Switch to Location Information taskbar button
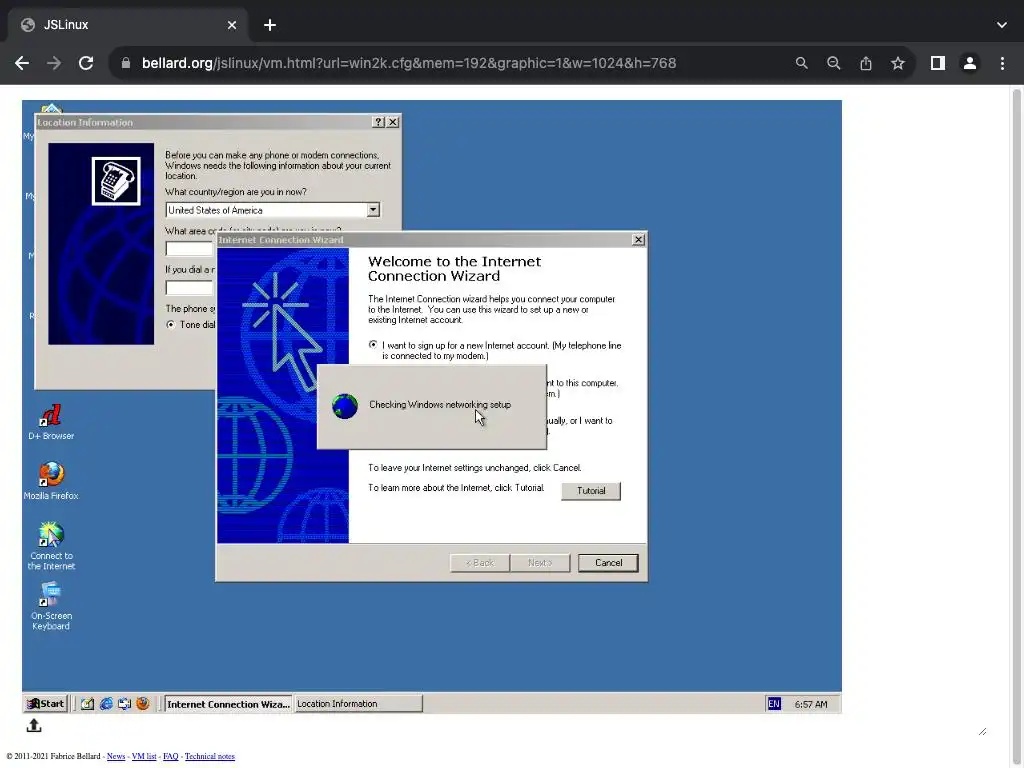The image size is (1024, 768). [x=358, y=703]
